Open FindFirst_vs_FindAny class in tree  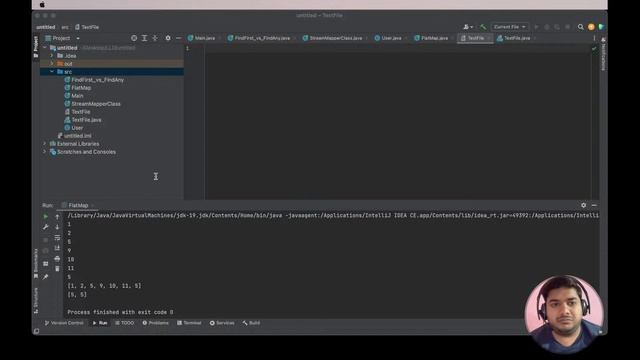pyautogui.click(x=94, y=80)
